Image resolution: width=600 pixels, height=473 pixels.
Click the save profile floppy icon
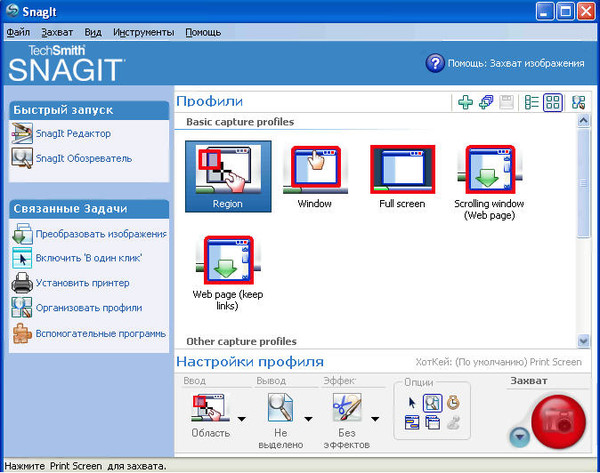507,102
